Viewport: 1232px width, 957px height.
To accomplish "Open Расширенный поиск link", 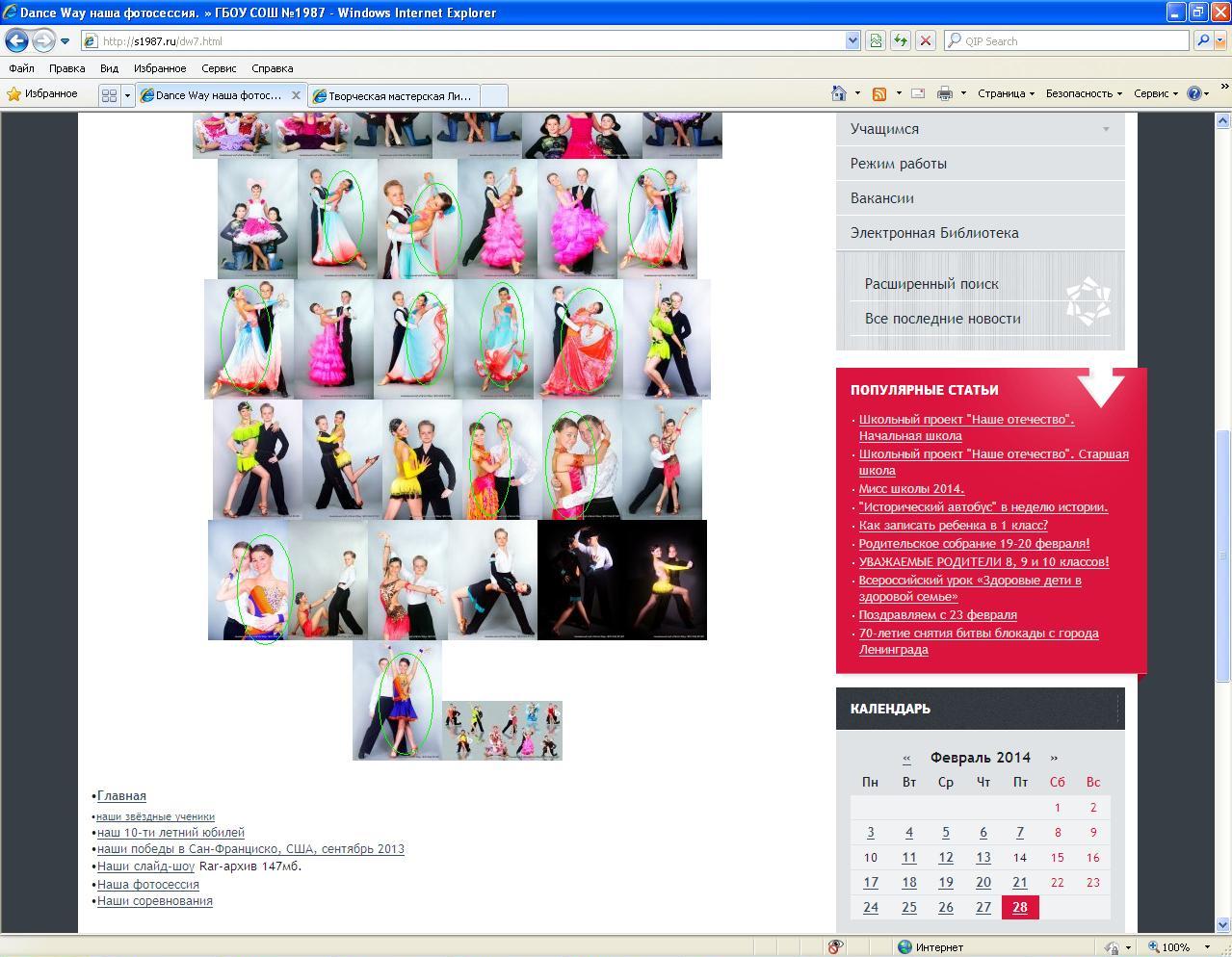I will tap(931, 284).
